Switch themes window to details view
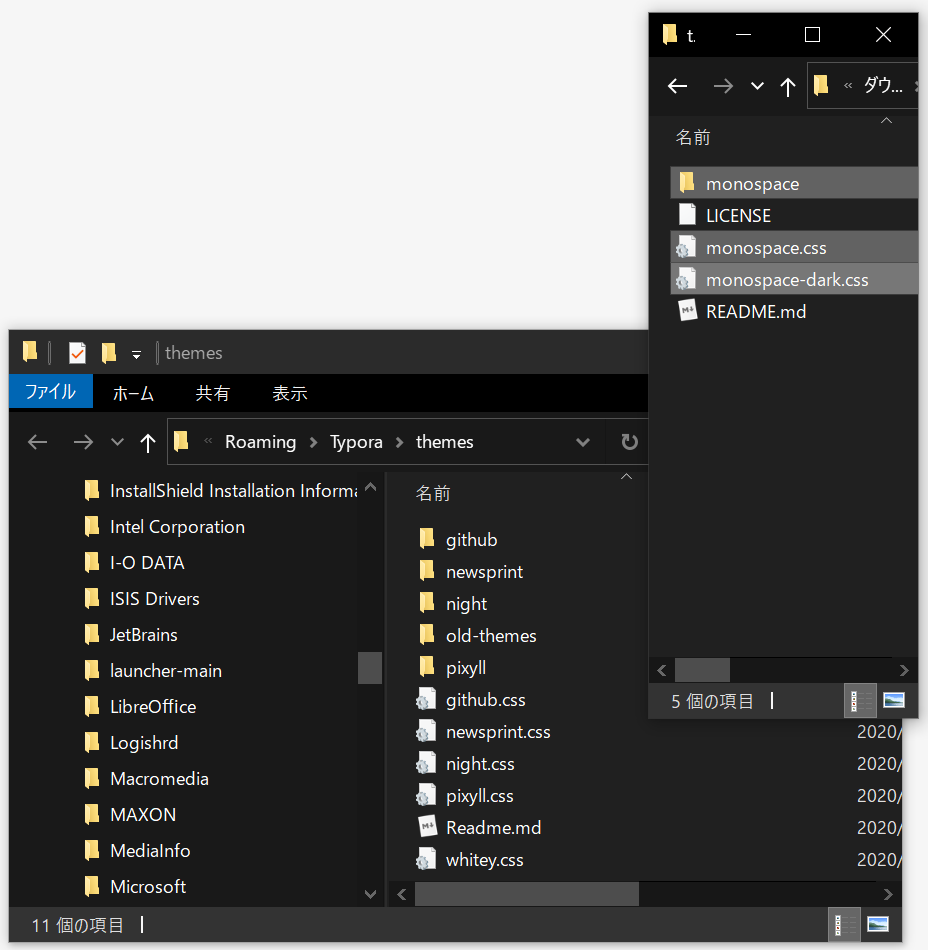 tap(844, 925)
